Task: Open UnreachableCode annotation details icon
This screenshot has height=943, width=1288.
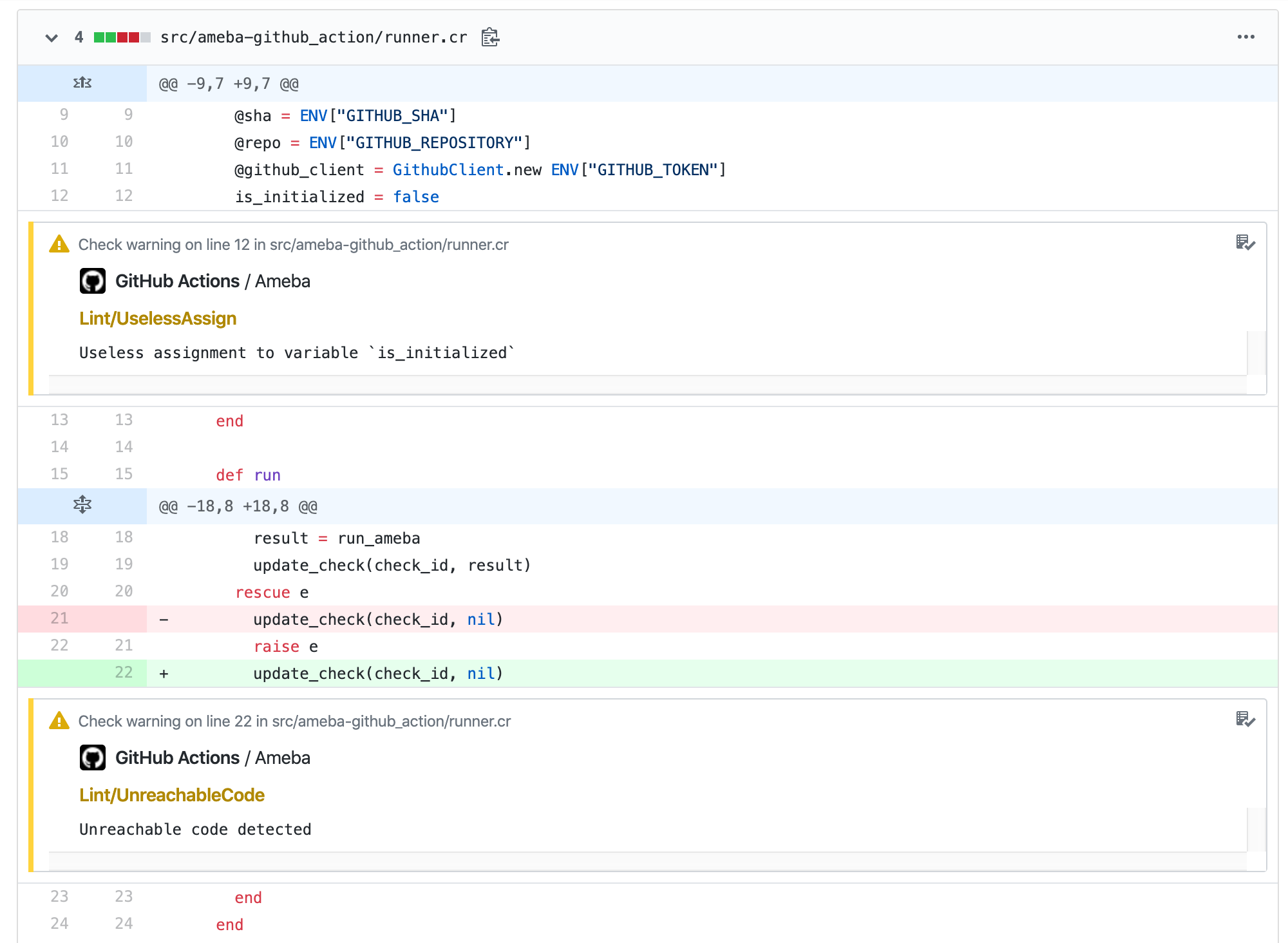Action: click(1245, 719)
